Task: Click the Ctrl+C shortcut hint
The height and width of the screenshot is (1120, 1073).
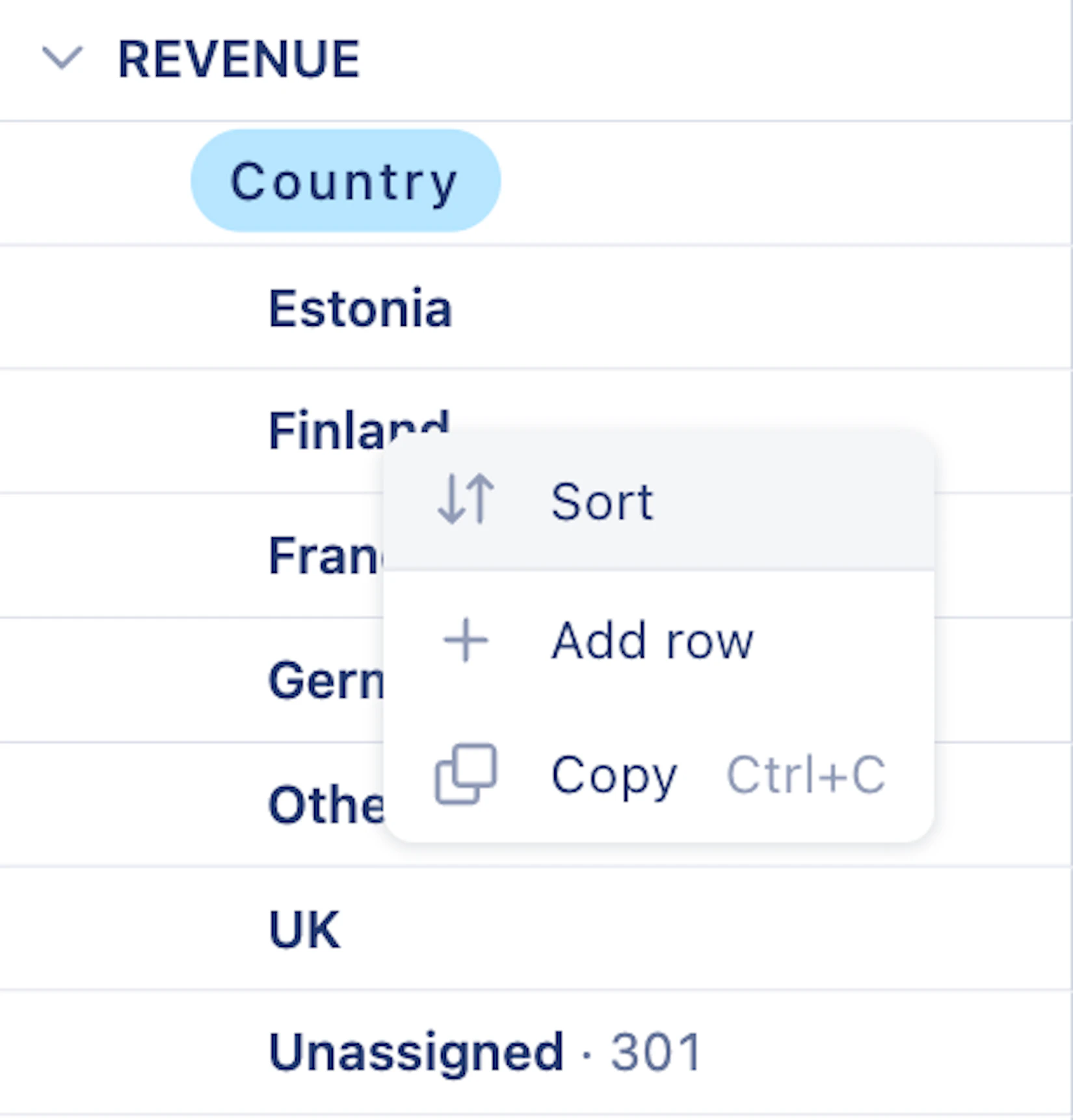Action: point(806,775)
